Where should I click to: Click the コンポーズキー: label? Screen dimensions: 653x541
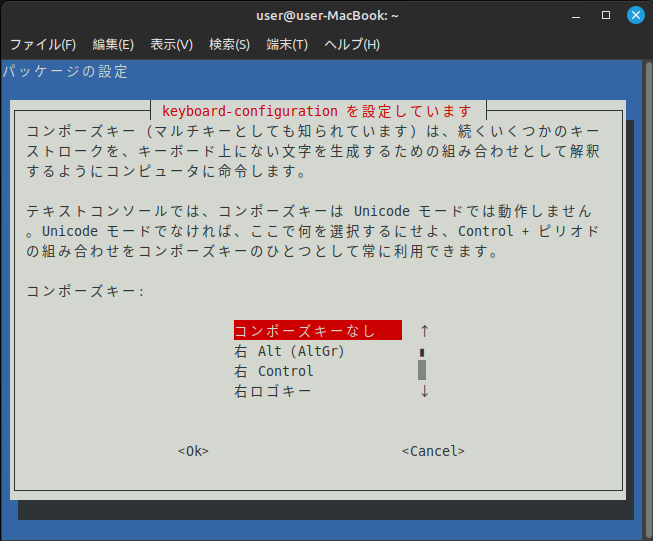pos(85,291)
